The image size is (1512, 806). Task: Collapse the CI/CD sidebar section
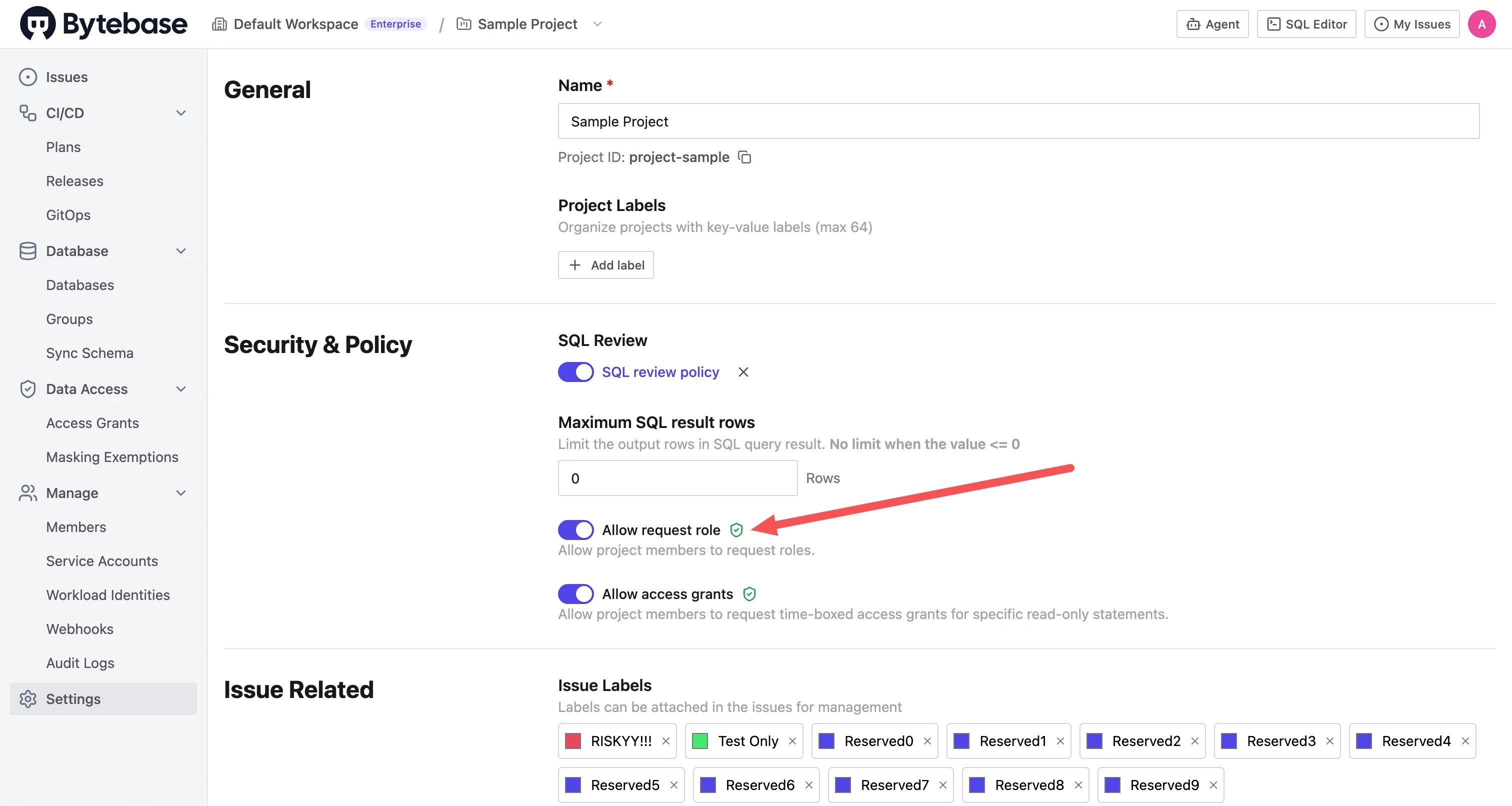181,112
